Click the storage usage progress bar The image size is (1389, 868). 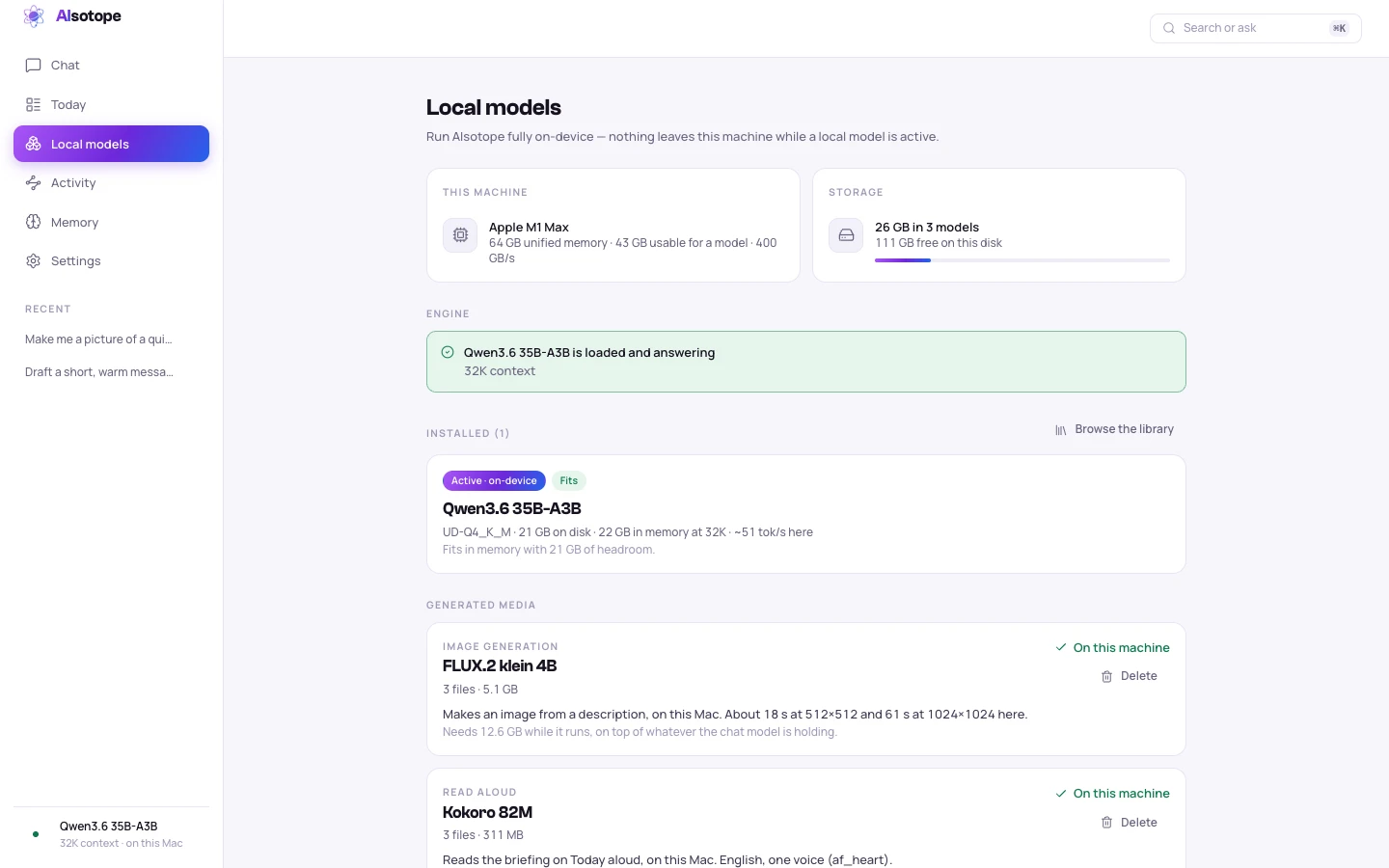tap(1021, 260)
